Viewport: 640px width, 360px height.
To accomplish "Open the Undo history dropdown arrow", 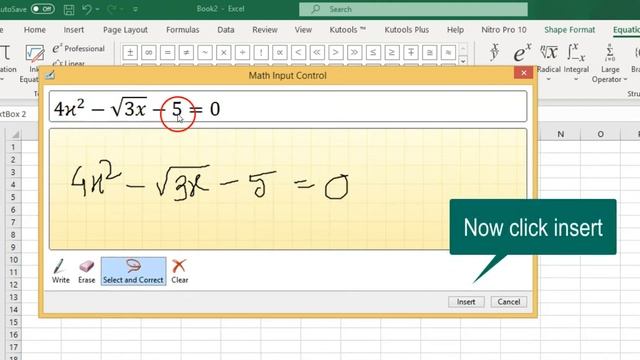I will tap(97, 9).
